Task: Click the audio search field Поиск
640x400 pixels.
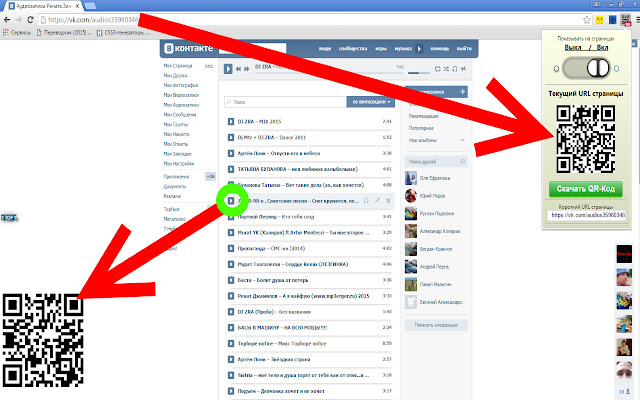Action: [285, 102]
